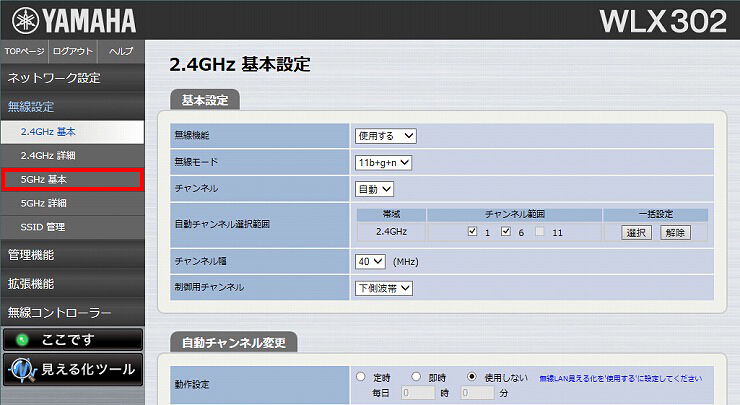Click the 帯域 column header

point(391,214)
